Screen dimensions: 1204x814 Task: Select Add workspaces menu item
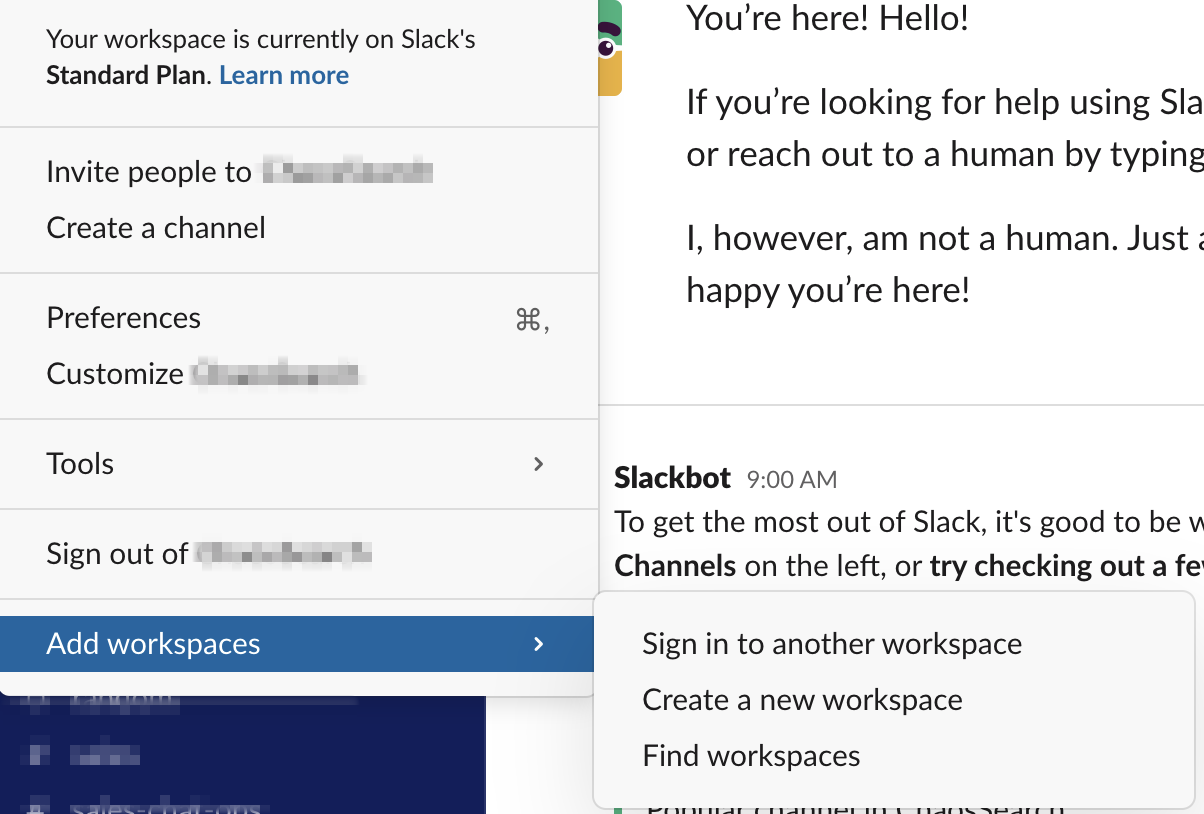pyautogui.click(x=297, y=644)
